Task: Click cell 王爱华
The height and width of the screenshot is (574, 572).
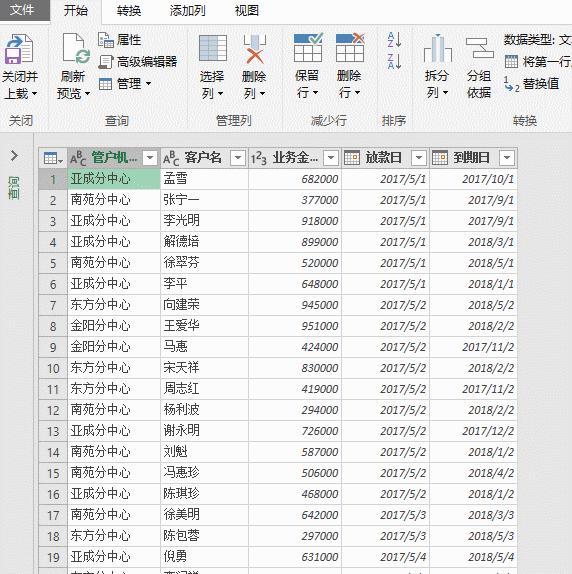Action: click(204, 326)
